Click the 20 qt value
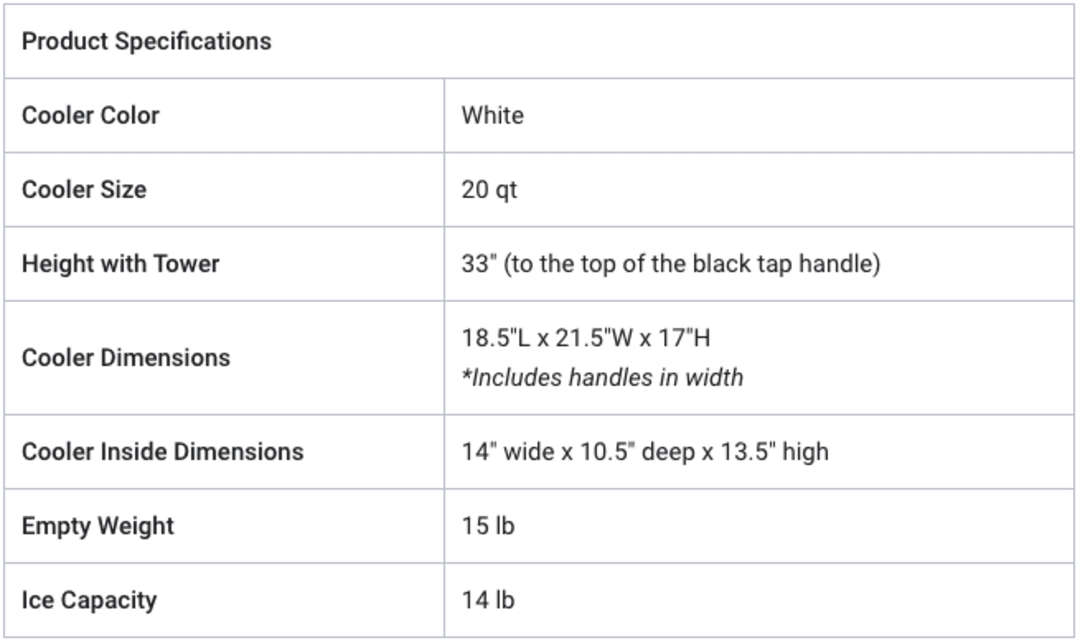Screen dimensions: 1080x643 click(489, 189)
